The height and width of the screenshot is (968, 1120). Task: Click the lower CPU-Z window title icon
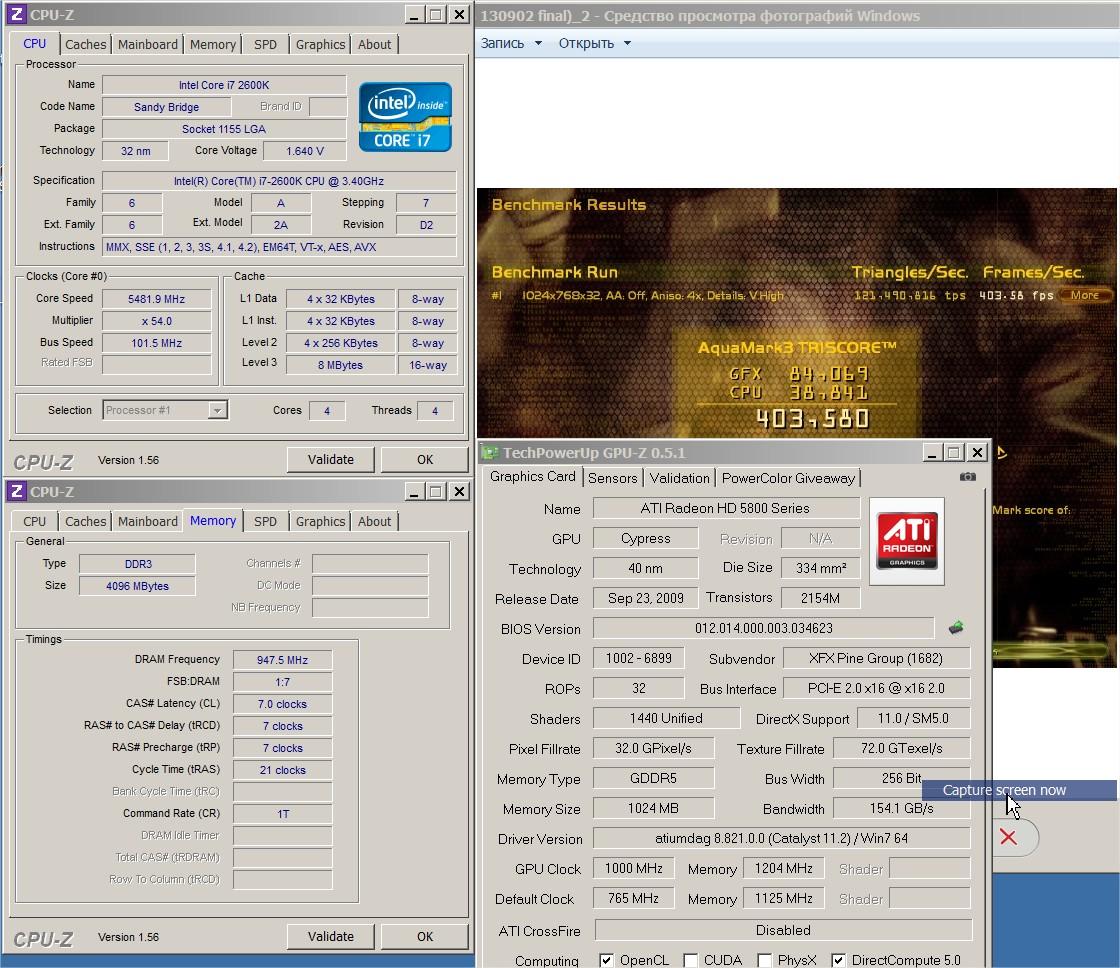click(16, 492)
